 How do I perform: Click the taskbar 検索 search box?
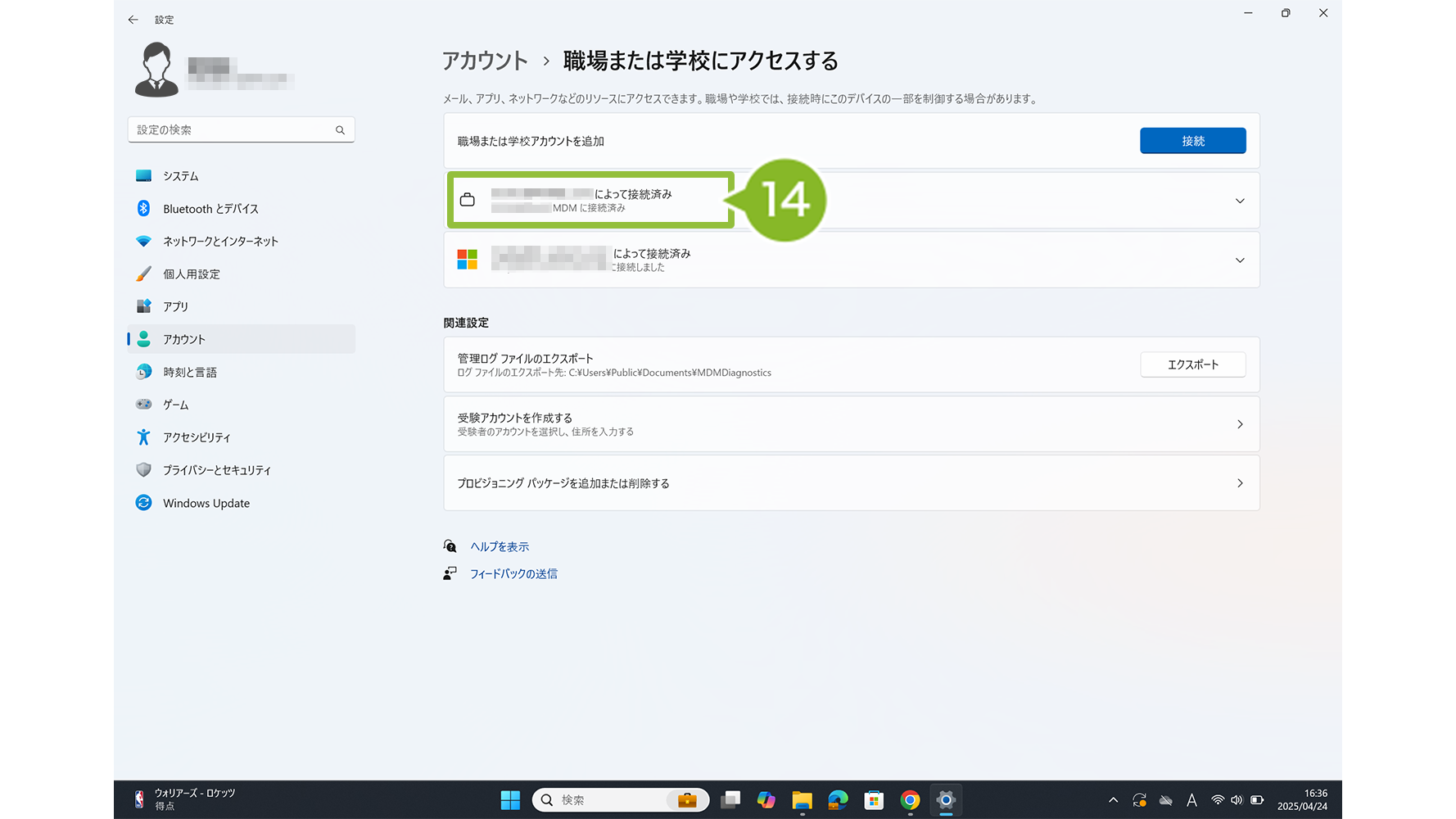(621, 800)
